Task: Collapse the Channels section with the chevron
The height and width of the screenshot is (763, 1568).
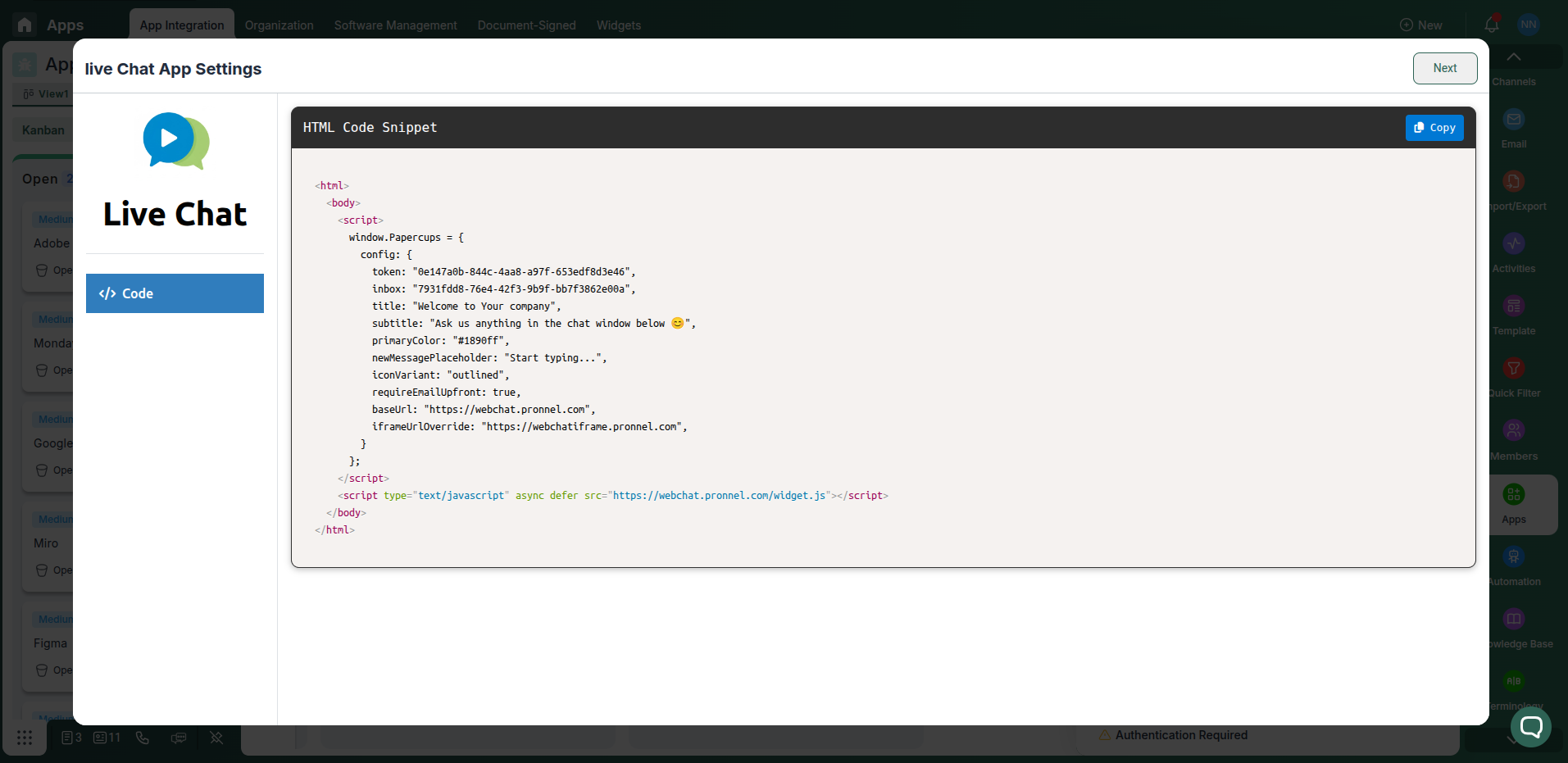Action: [x=1512, y=57]
